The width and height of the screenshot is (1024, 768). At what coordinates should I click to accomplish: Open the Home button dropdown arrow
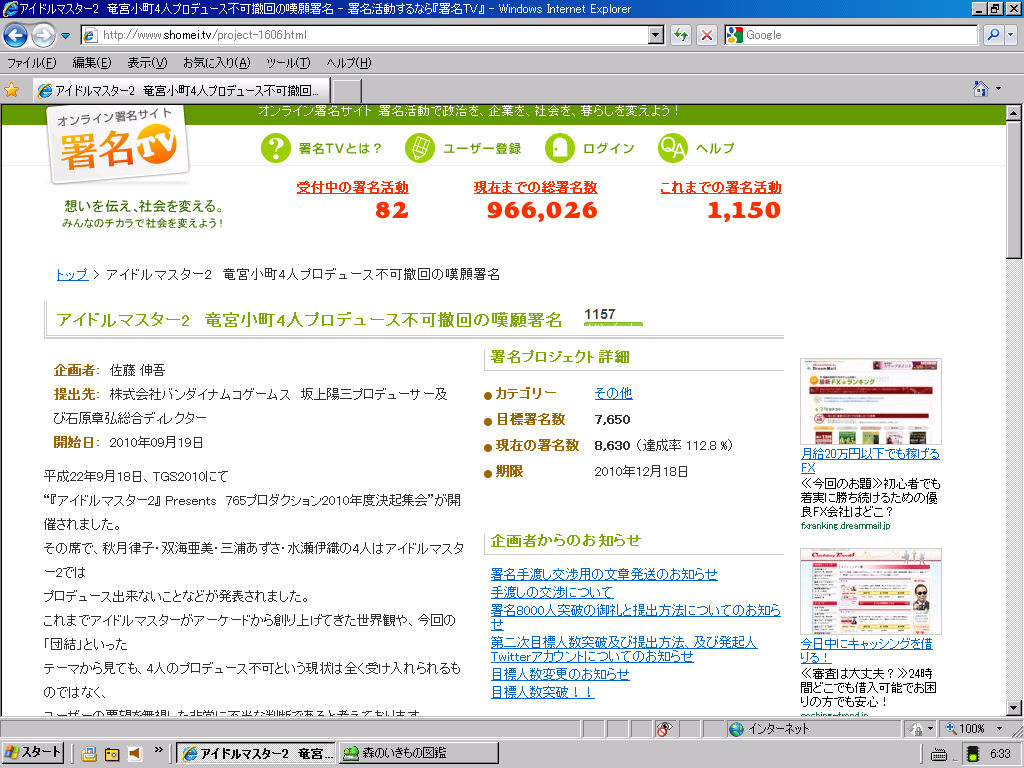click(x=999, y=89)
